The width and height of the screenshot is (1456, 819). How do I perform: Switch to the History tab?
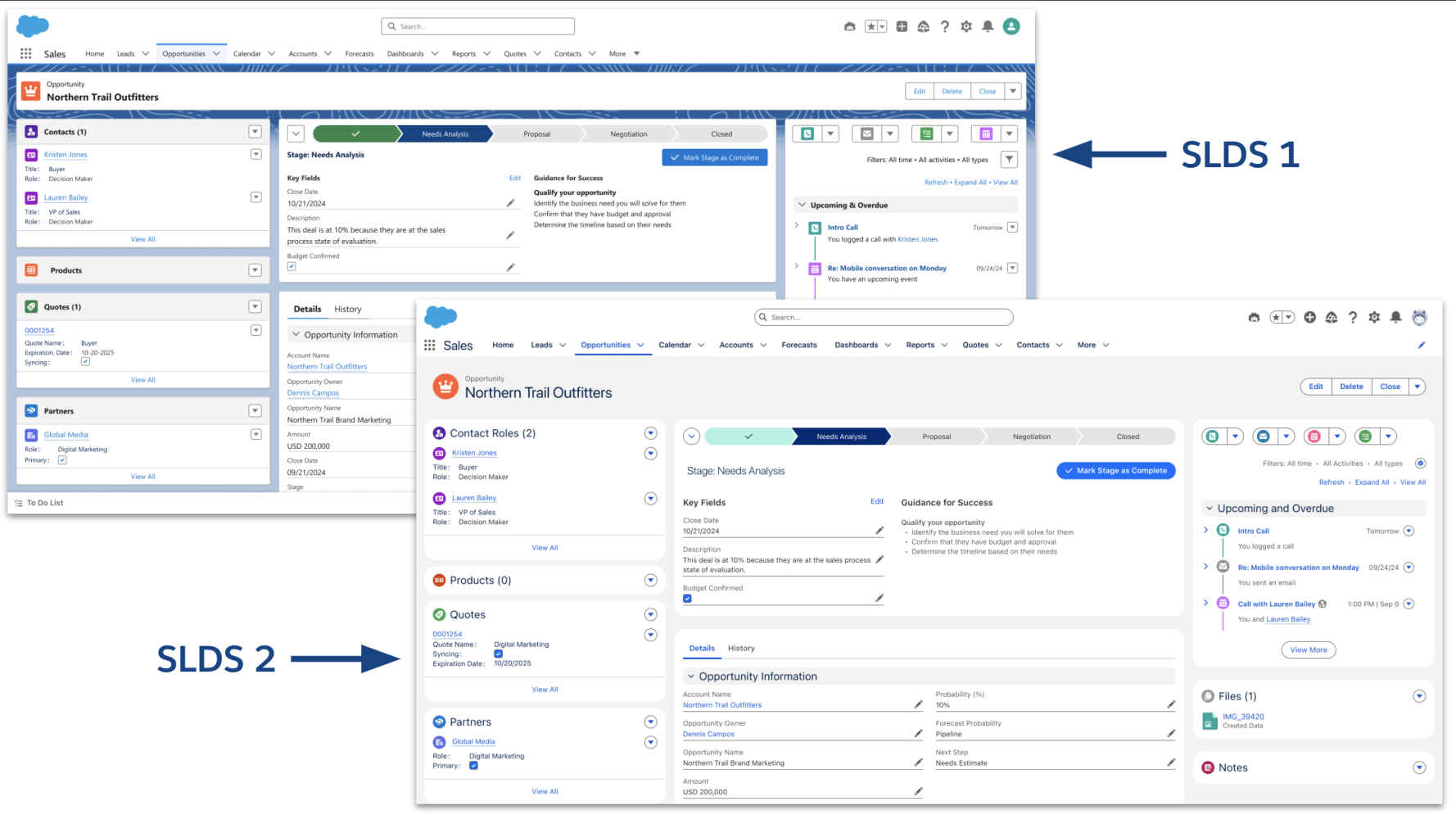pos(741,648)
